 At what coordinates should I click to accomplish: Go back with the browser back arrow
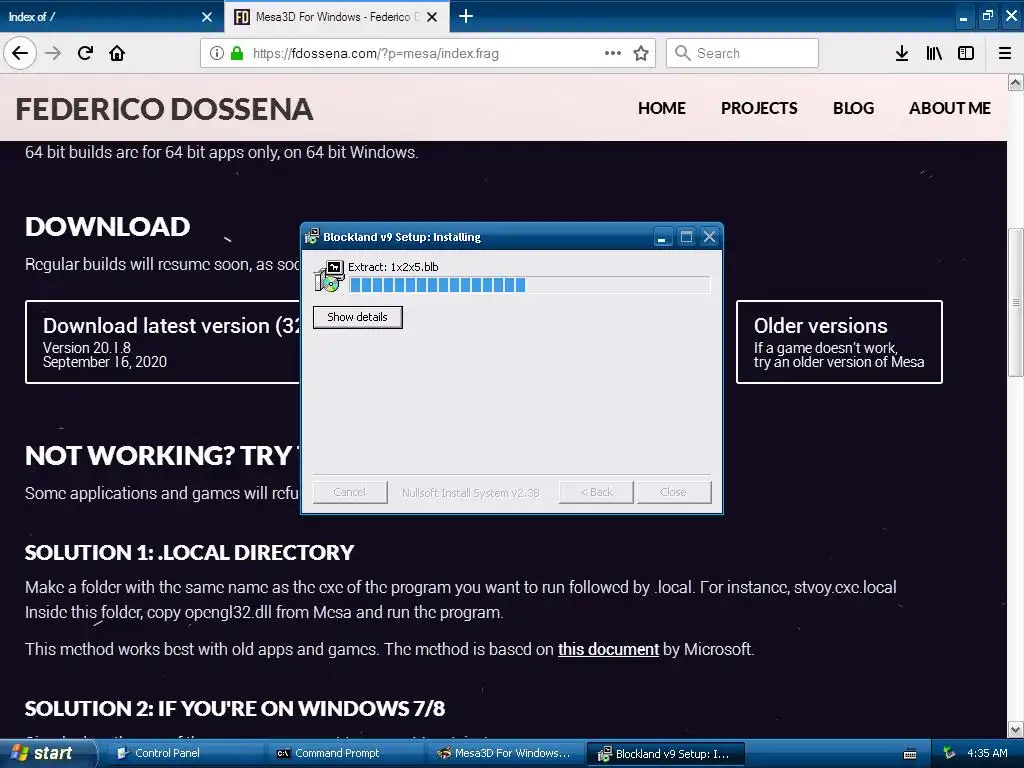tap(20, 53)
